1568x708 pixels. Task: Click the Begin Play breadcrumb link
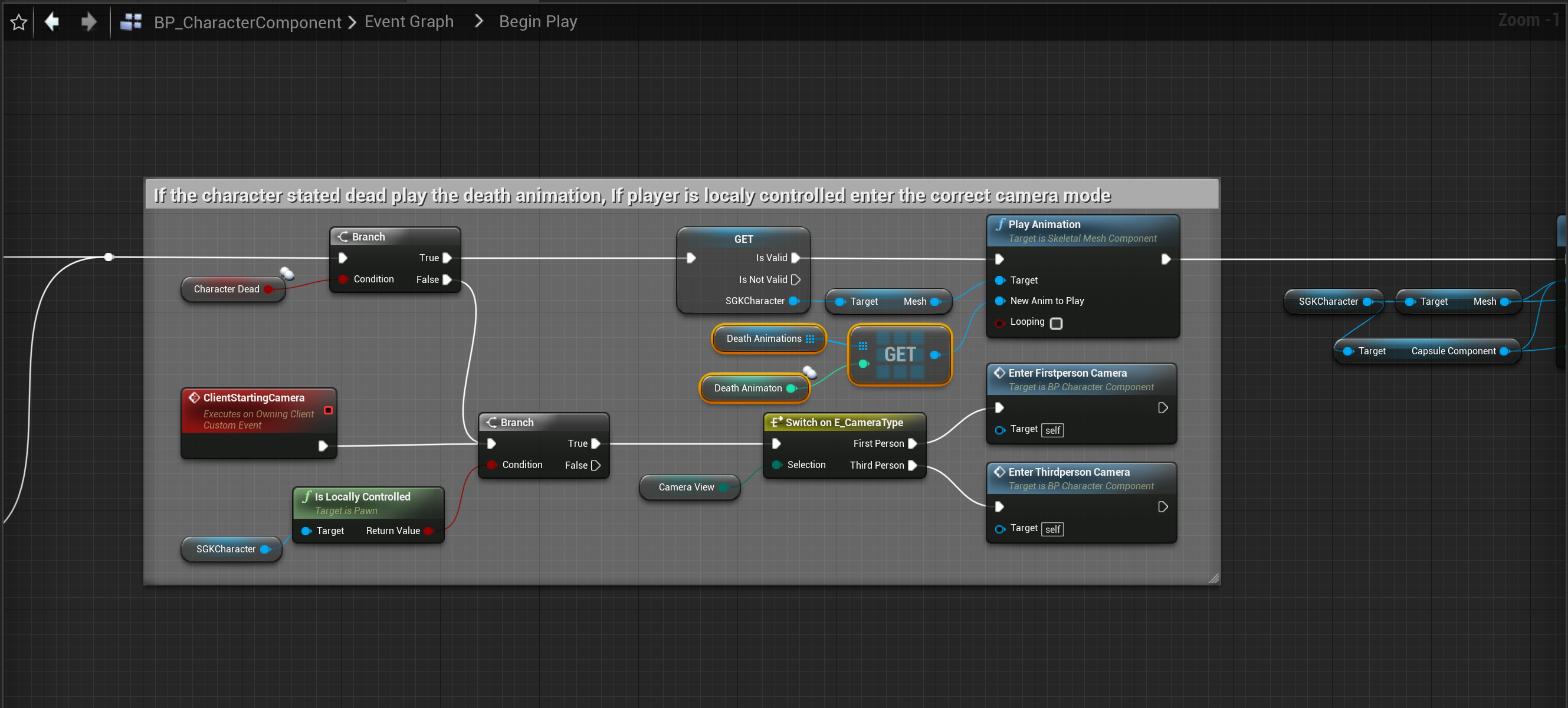(537, 21)
